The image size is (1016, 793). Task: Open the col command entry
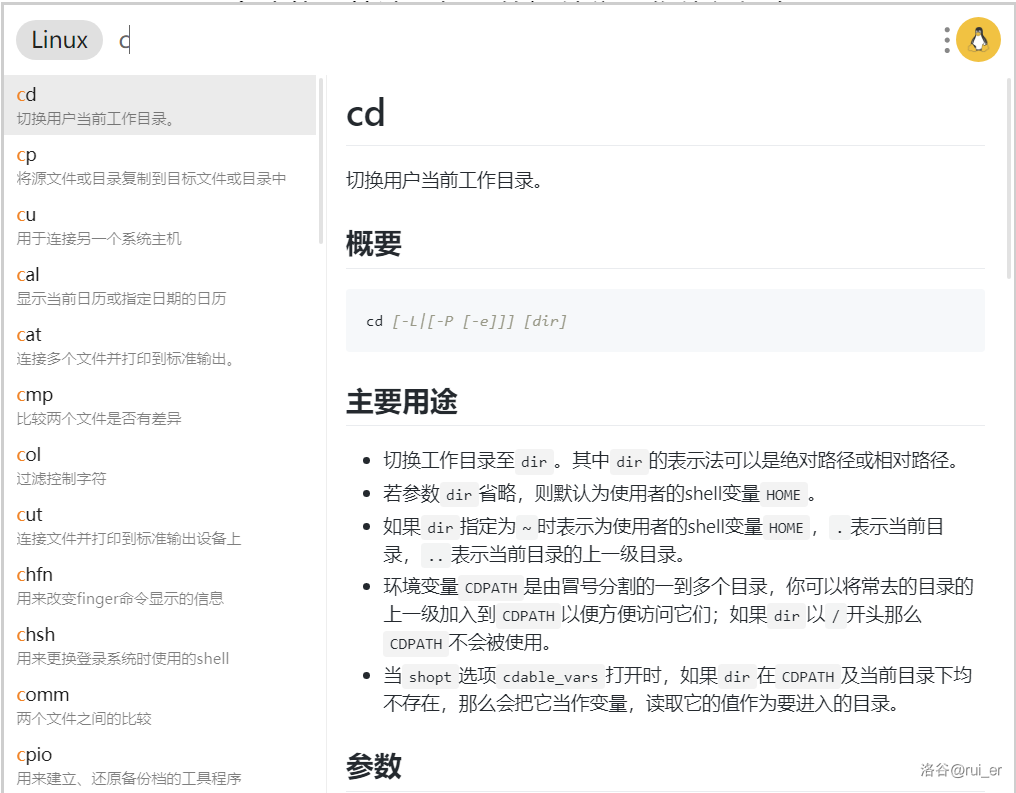[x=160, y=465]
